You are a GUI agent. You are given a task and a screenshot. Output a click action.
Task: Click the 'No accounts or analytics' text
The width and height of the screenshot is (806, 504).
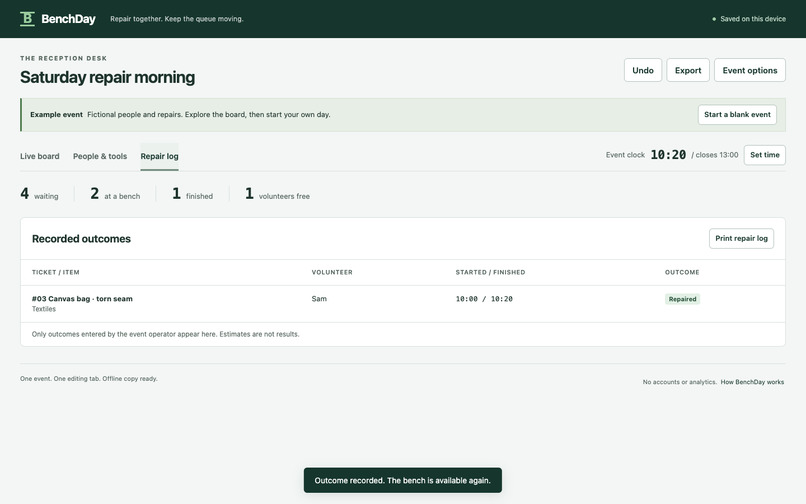(680, 382)
